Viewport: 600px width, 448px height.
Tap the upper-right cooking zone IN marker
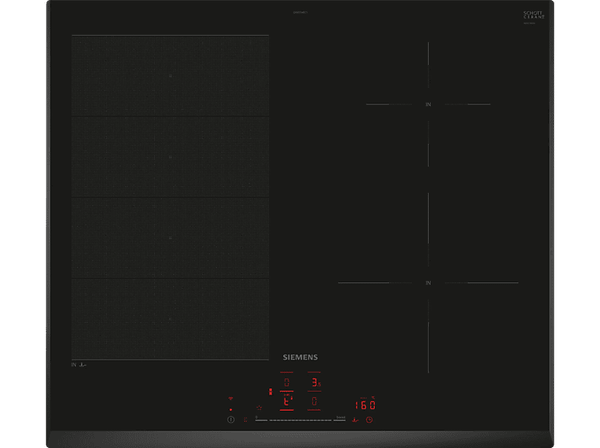pos(428,104)
